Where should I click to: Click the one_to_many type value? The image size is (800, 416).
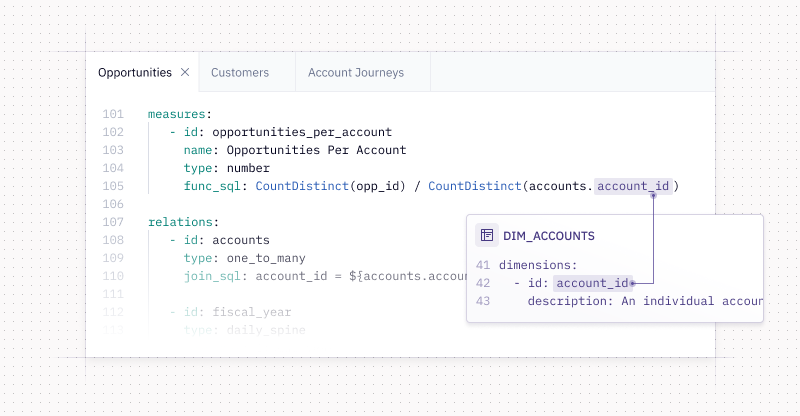coord(266,258)
